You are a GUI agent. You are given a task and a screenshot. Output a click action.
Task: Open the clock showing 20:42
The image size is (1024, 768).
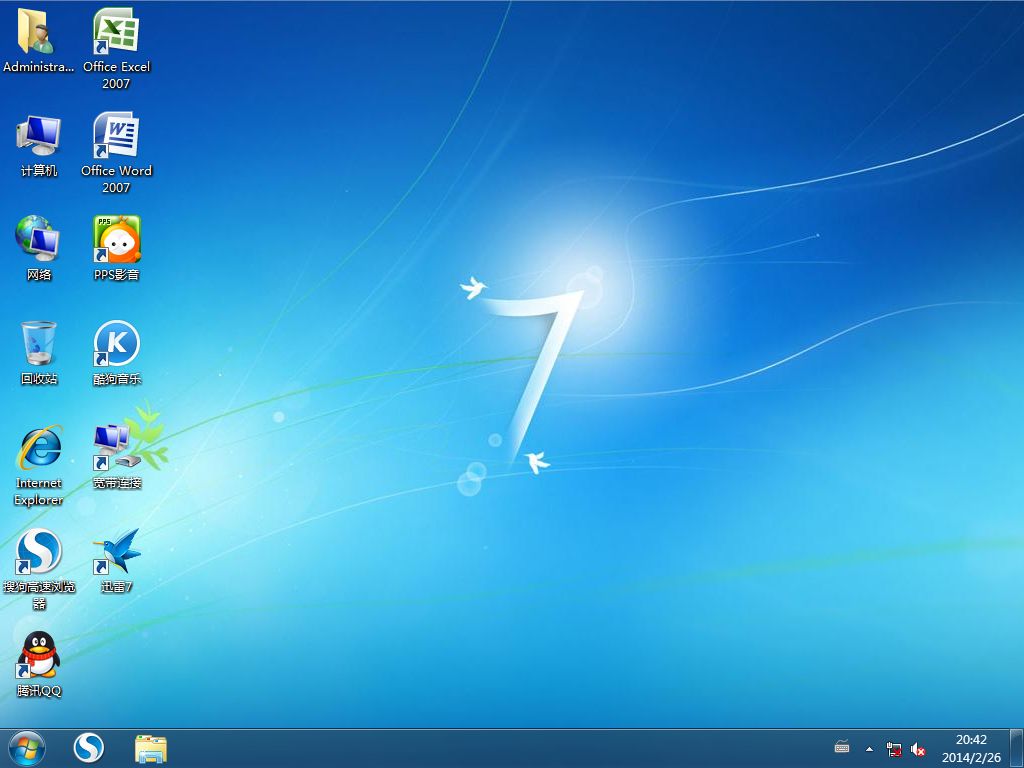(x=971, y=748)
